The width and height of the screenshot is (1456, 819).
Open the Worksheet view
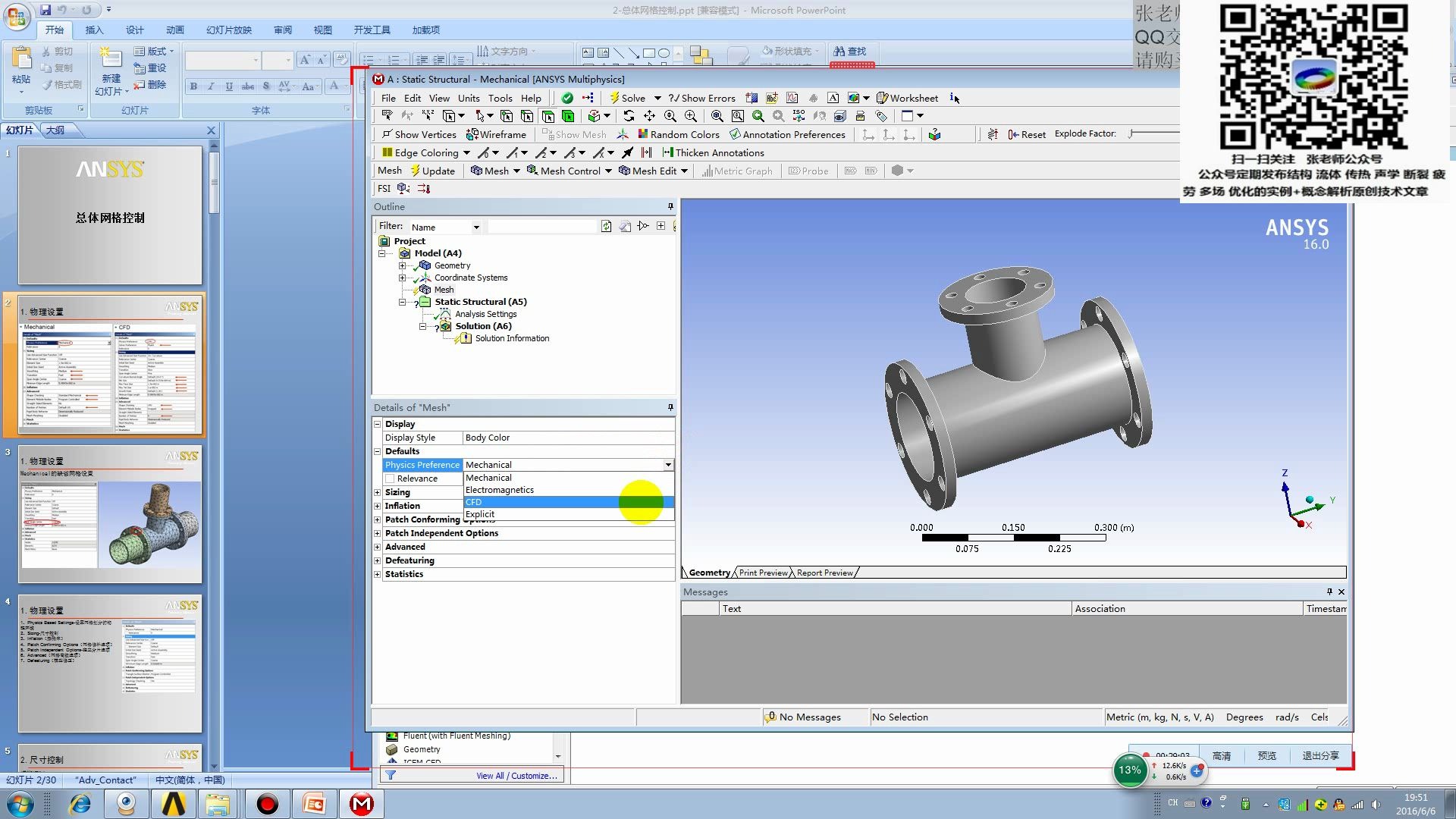click(908, 98)
